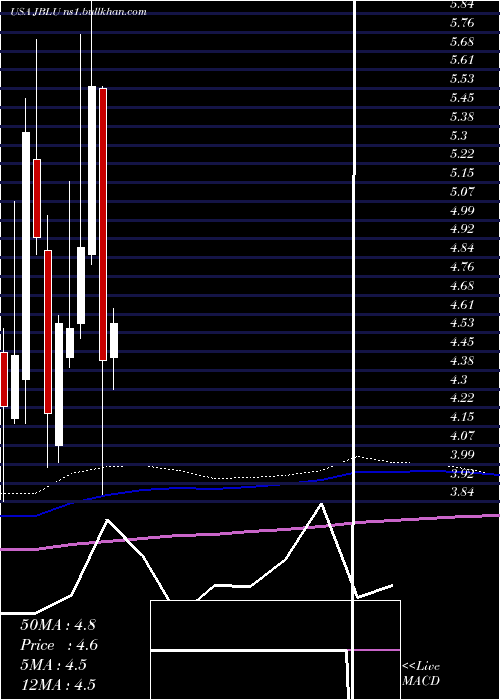Click the pink moving average line

(250, 531)
